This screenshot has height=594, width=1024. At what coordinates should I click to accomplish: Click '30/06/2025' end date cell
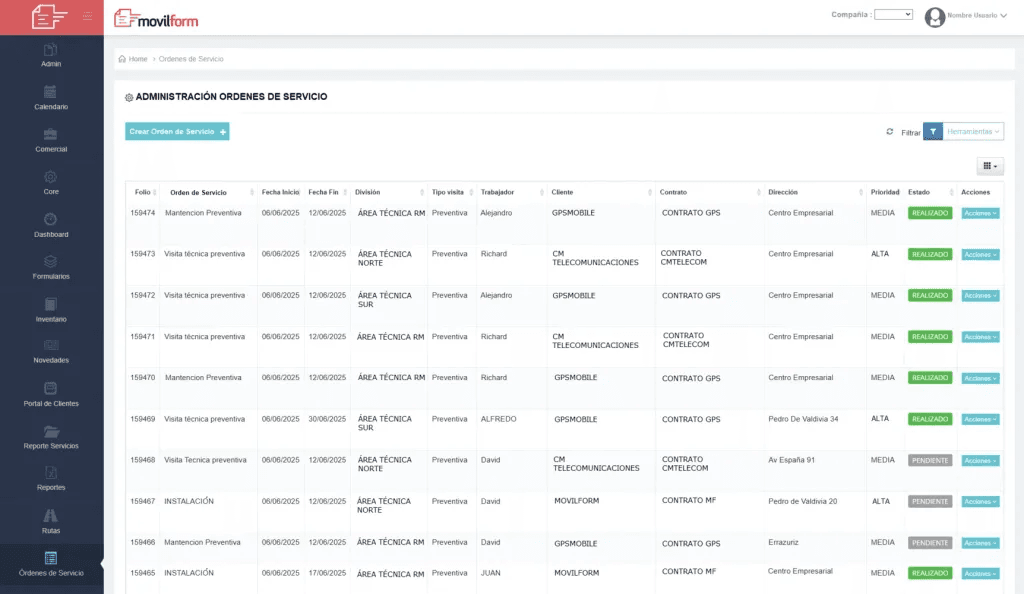point(327,419)
